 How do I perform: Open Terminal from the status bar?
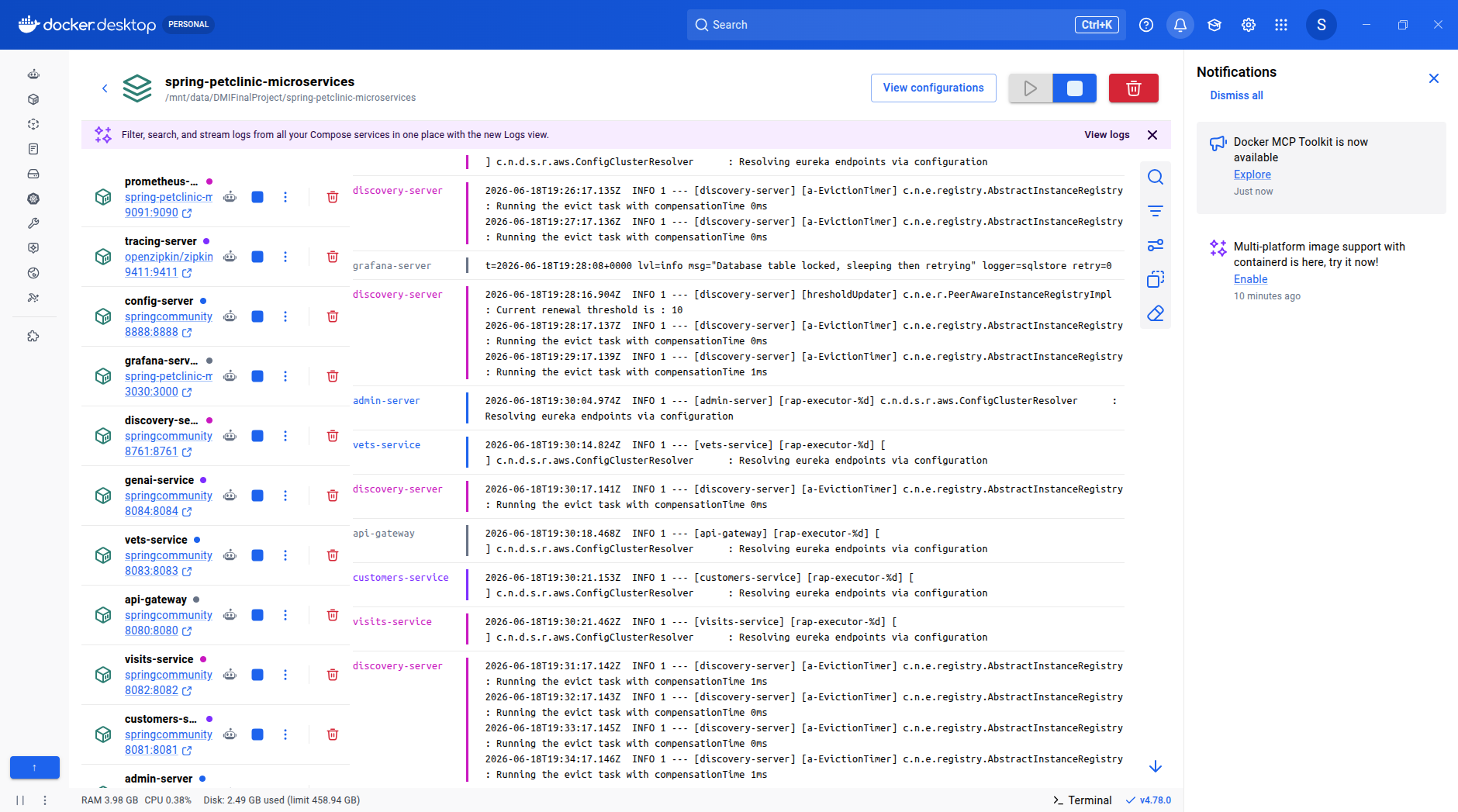click(x=1083, y=800)
